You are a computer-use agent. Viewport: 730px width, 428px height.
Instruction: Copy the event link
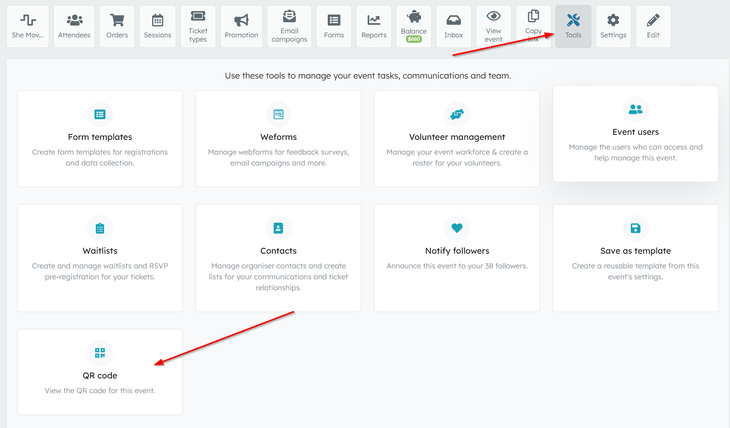click(533, 26)
